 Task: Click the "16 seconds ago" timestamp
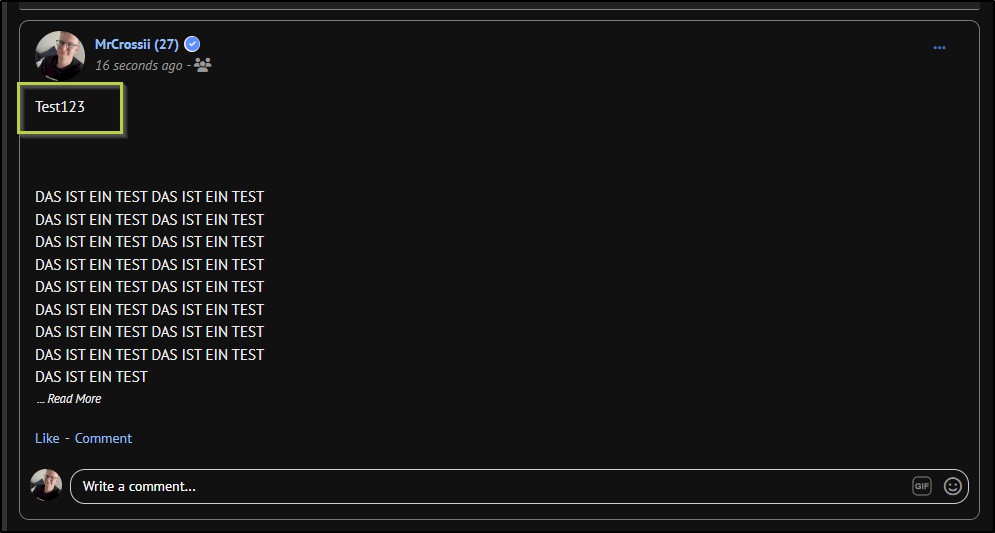(138, 65)
